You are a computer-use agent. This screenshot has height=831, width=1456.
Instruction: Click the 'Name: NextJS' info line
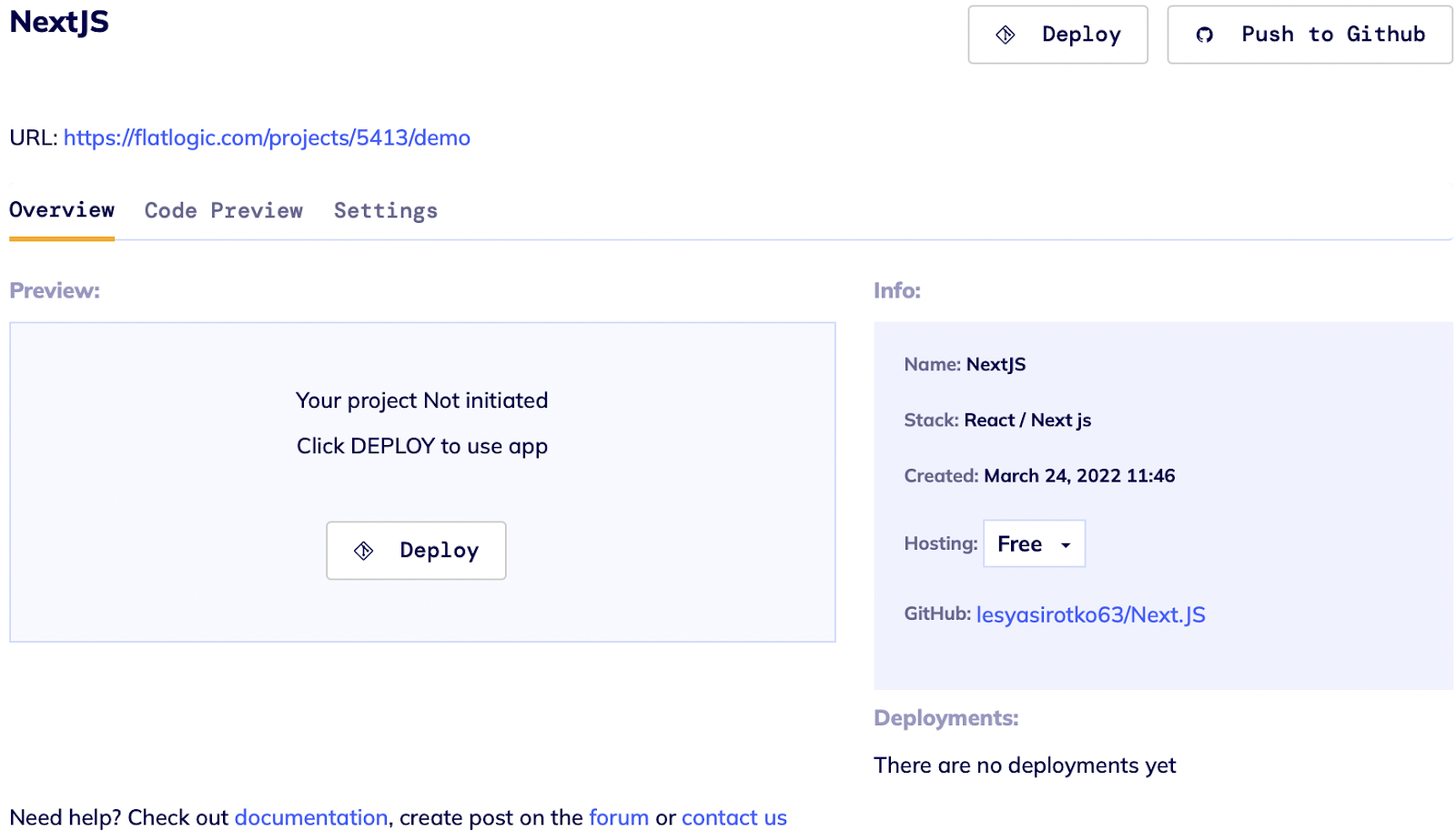(x=965, y=364)
